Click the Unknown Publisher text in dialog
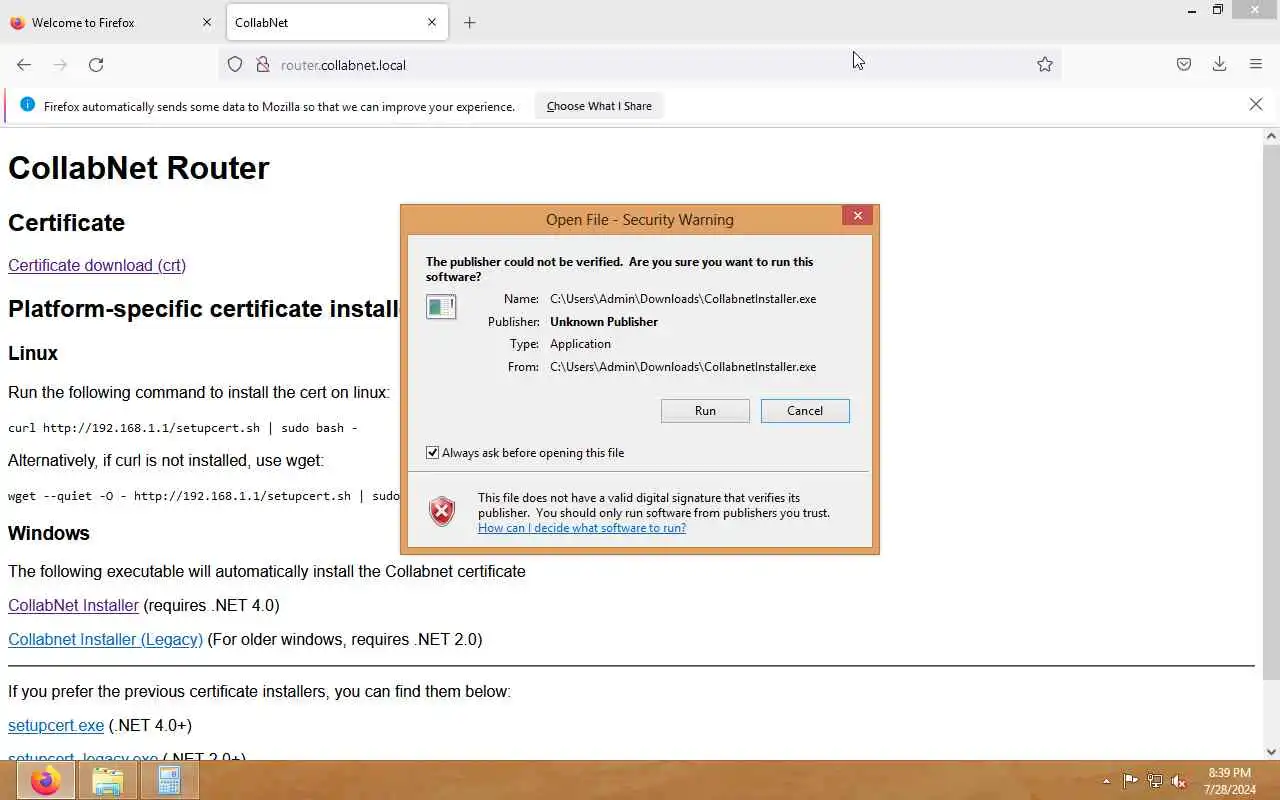1280x800 pixels. (x=604, y=322)
